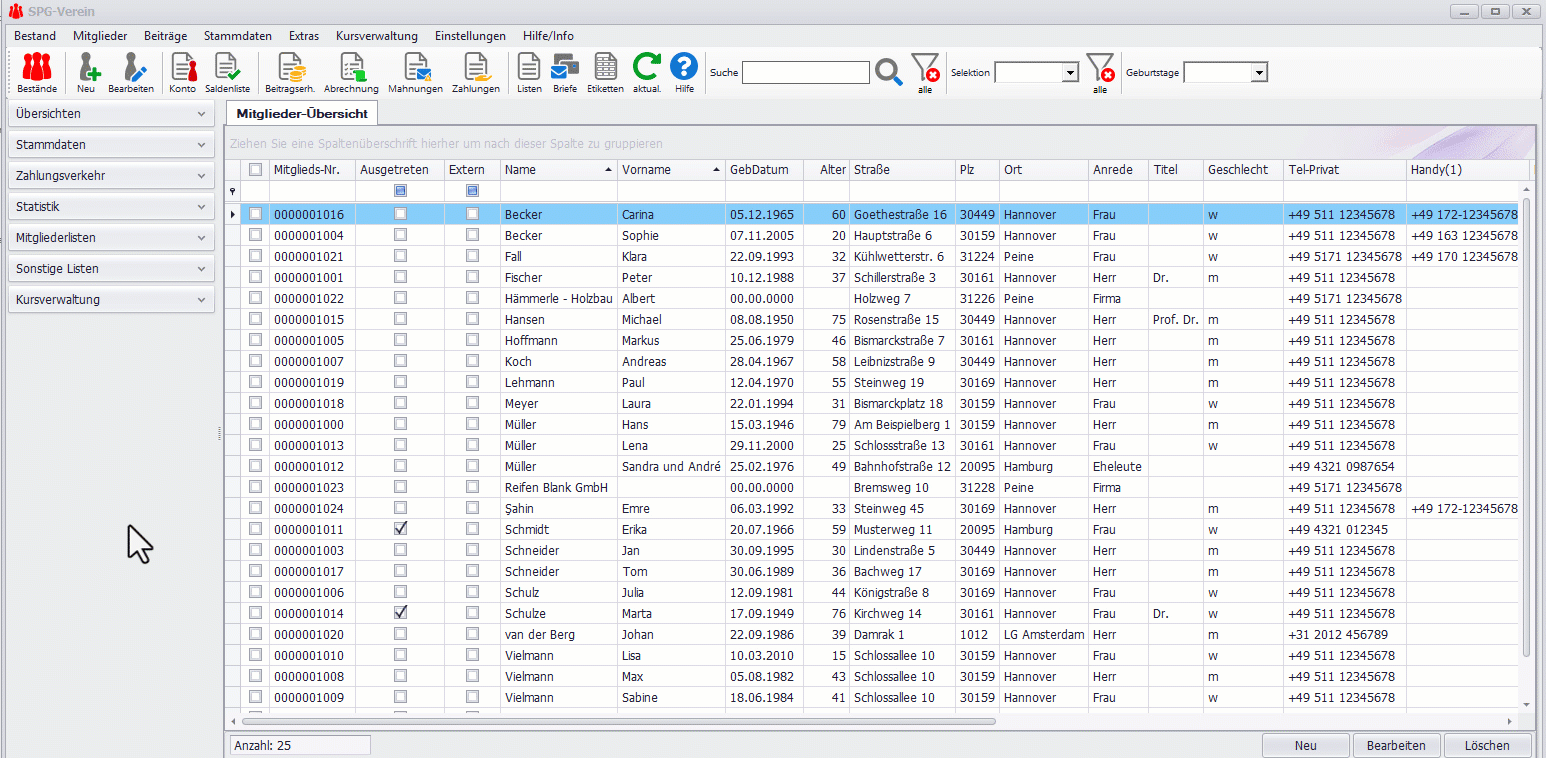Uncheck Ausgetreten for Erika Schmidt
This screenshot has width=1546, height=758.
point(400,529)
